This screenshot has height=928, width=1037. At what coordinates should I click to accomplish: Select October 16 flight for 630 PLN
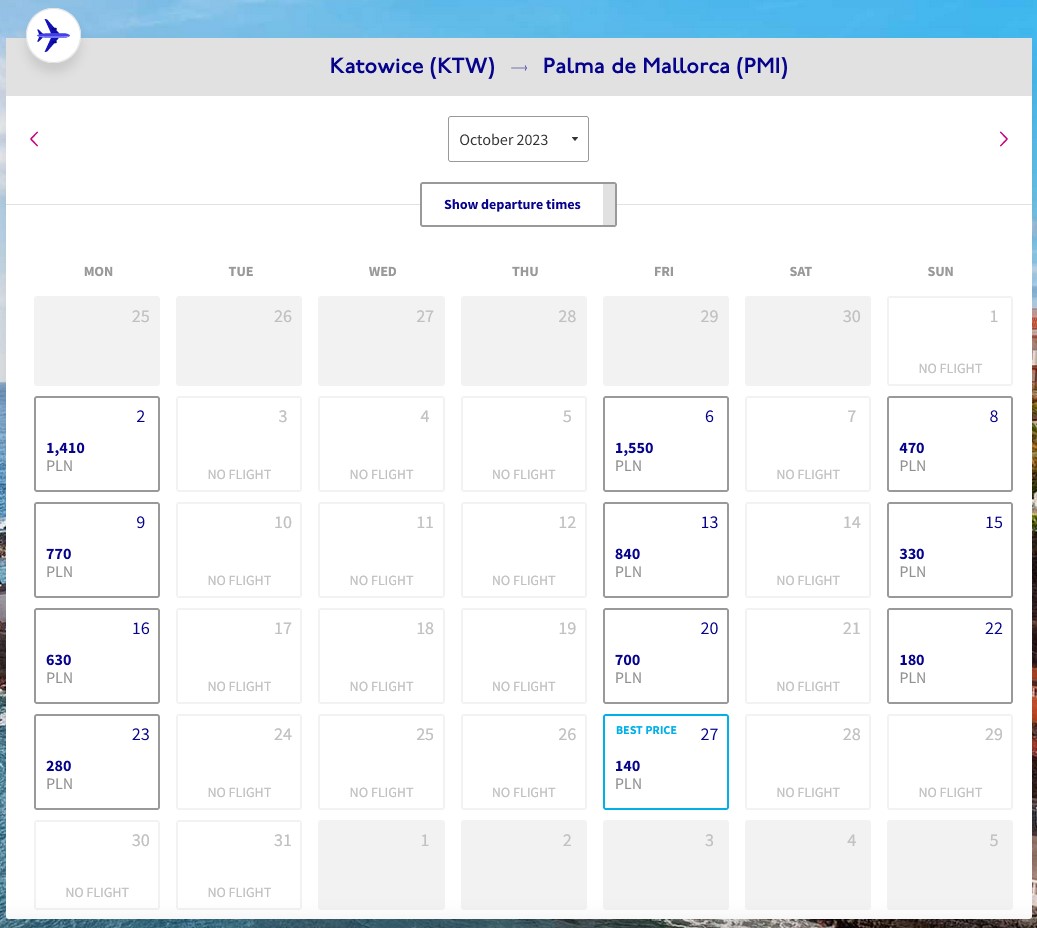[97, 655]
